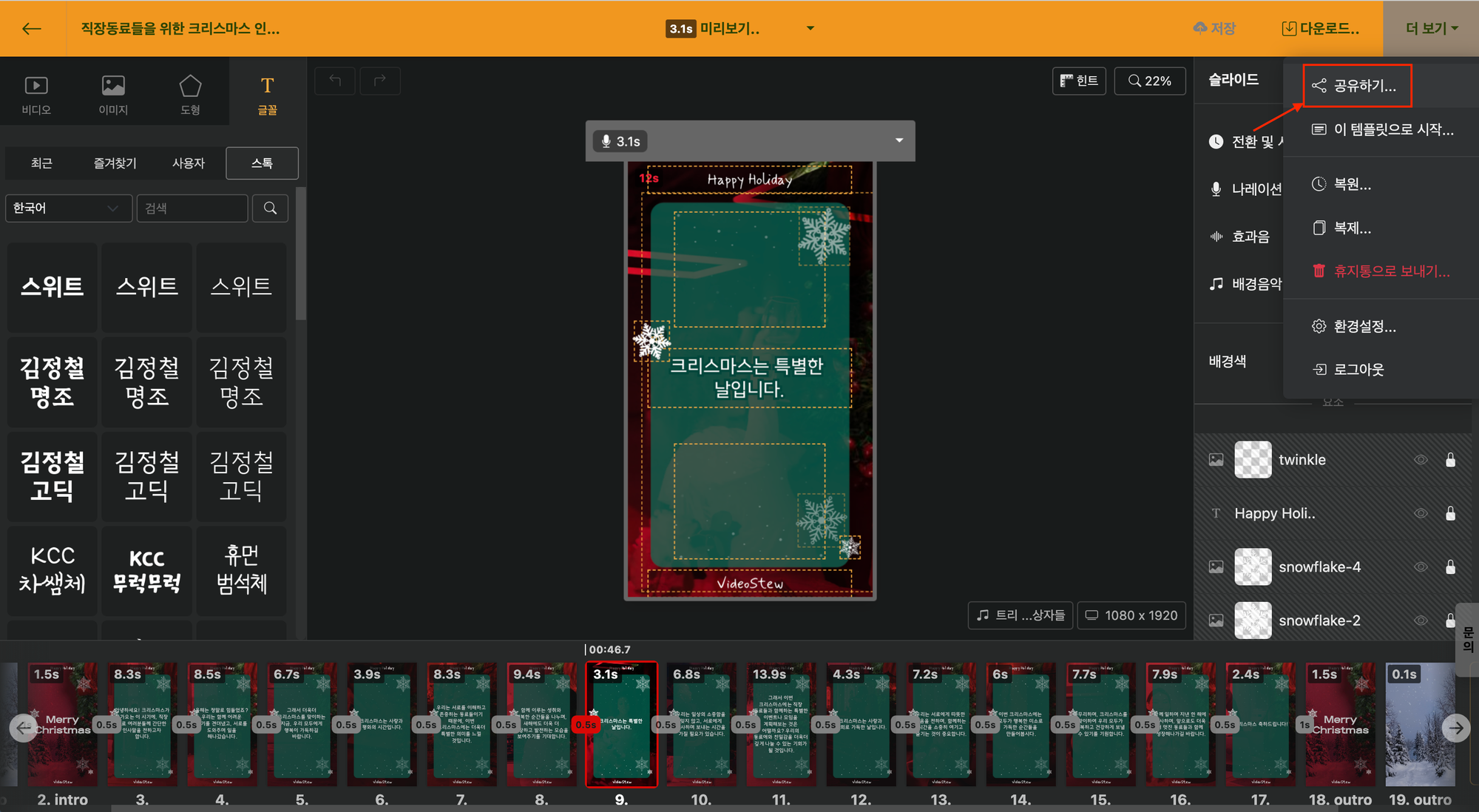The image size is (1479, 812).
Task: Switch to the 즐겨찾기 font tab
Action: pyautogui.click(x=115, y=163)
